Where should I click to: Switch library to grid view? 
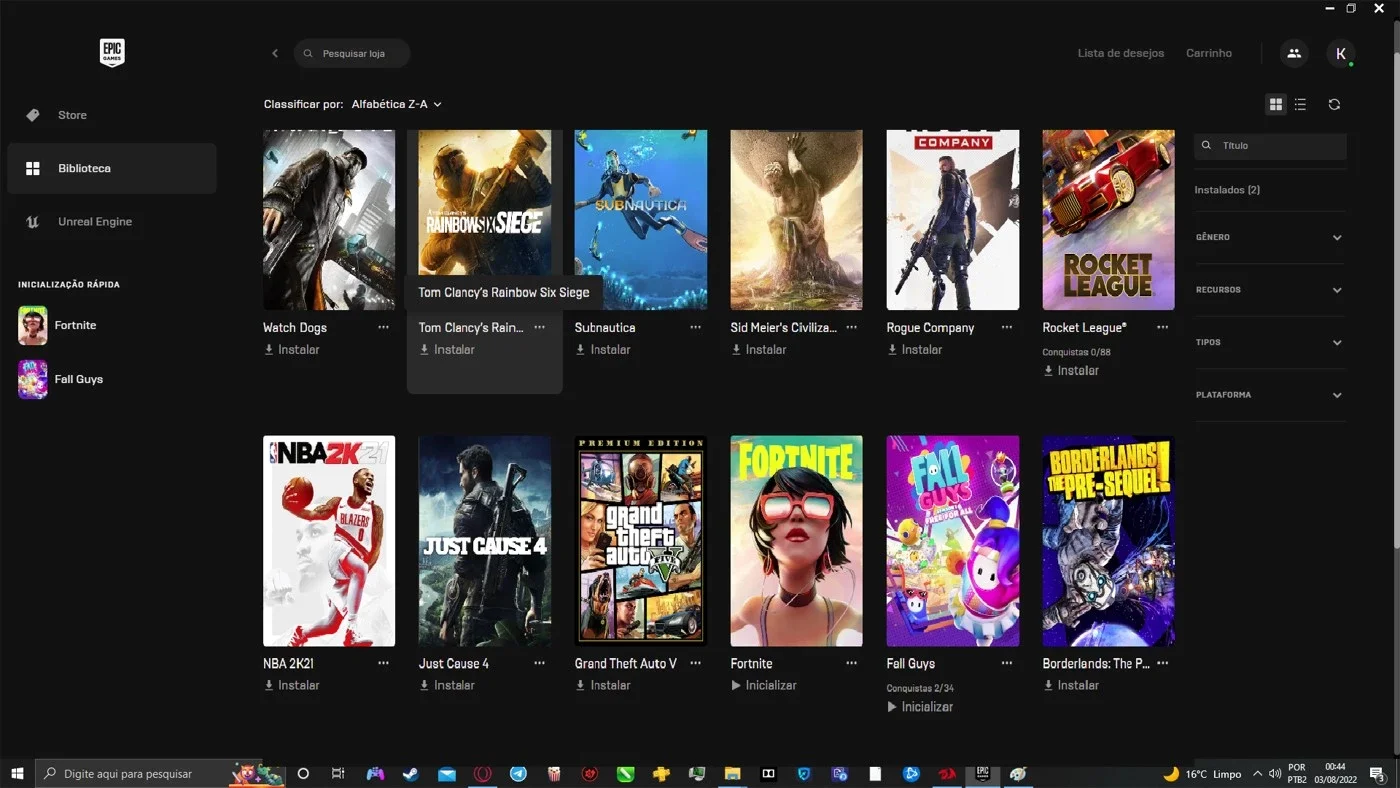[x=1275, y=104]
